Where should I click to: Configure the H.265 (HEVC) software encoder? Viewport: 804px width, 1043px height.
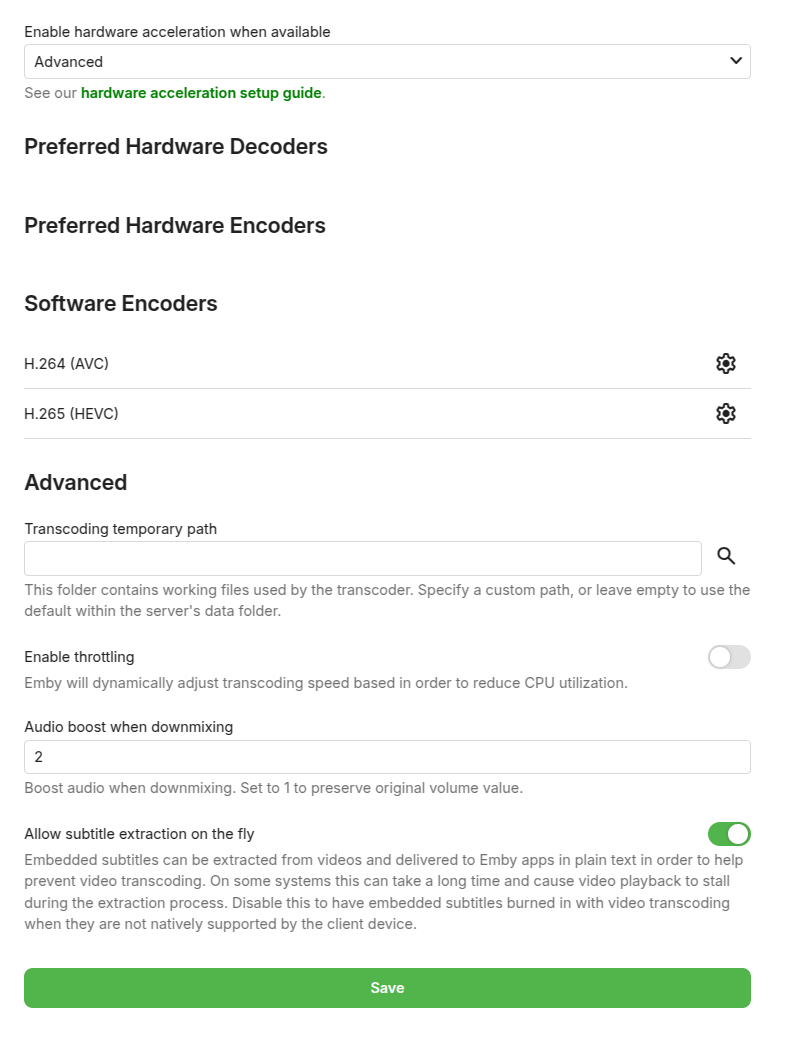click(x=725, y=413)
